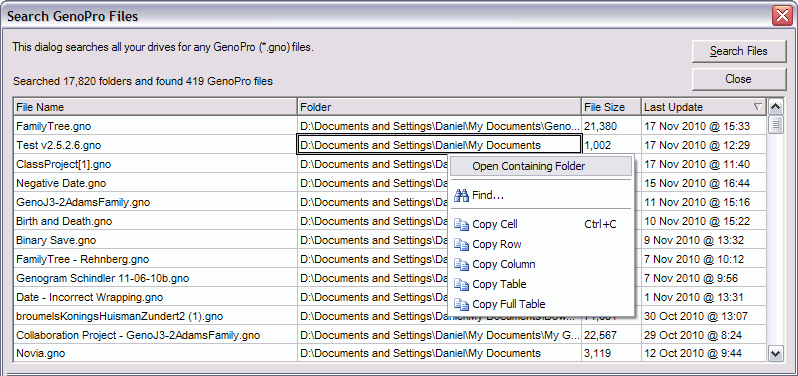Screen dimensions: 798x376
Task: Sort by Folder column header
Action: point(439,107)
